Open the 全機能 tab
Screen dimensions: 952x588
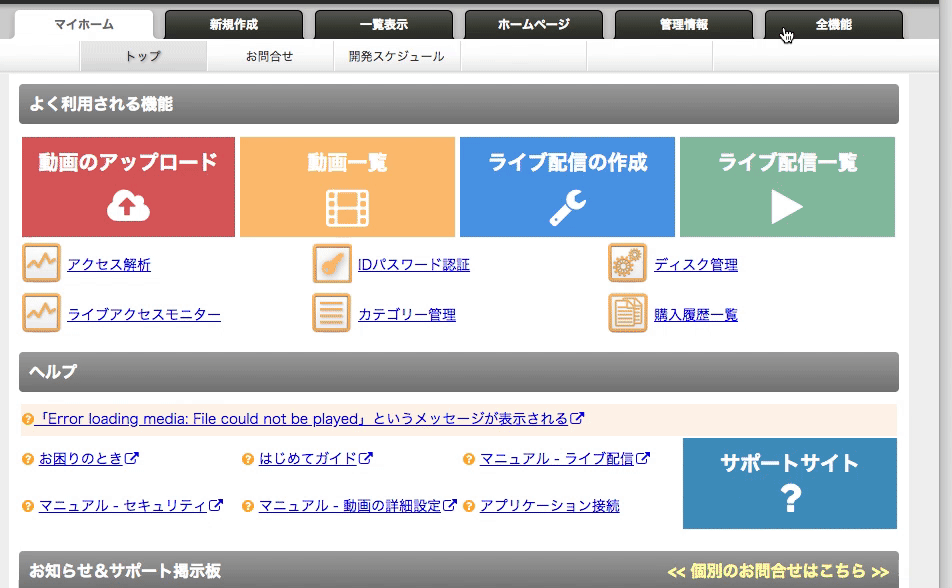tap(833, 25)
